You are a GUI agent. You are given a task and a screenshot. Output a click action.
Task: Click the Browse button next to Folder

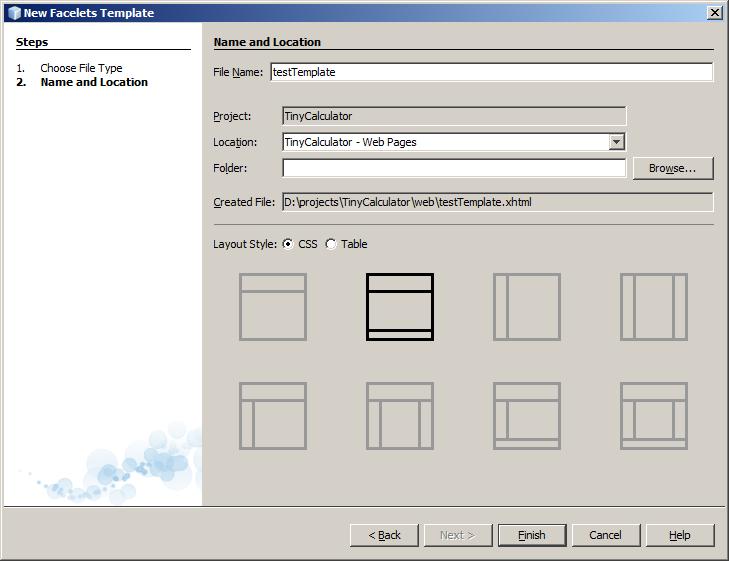coord(673,168)
